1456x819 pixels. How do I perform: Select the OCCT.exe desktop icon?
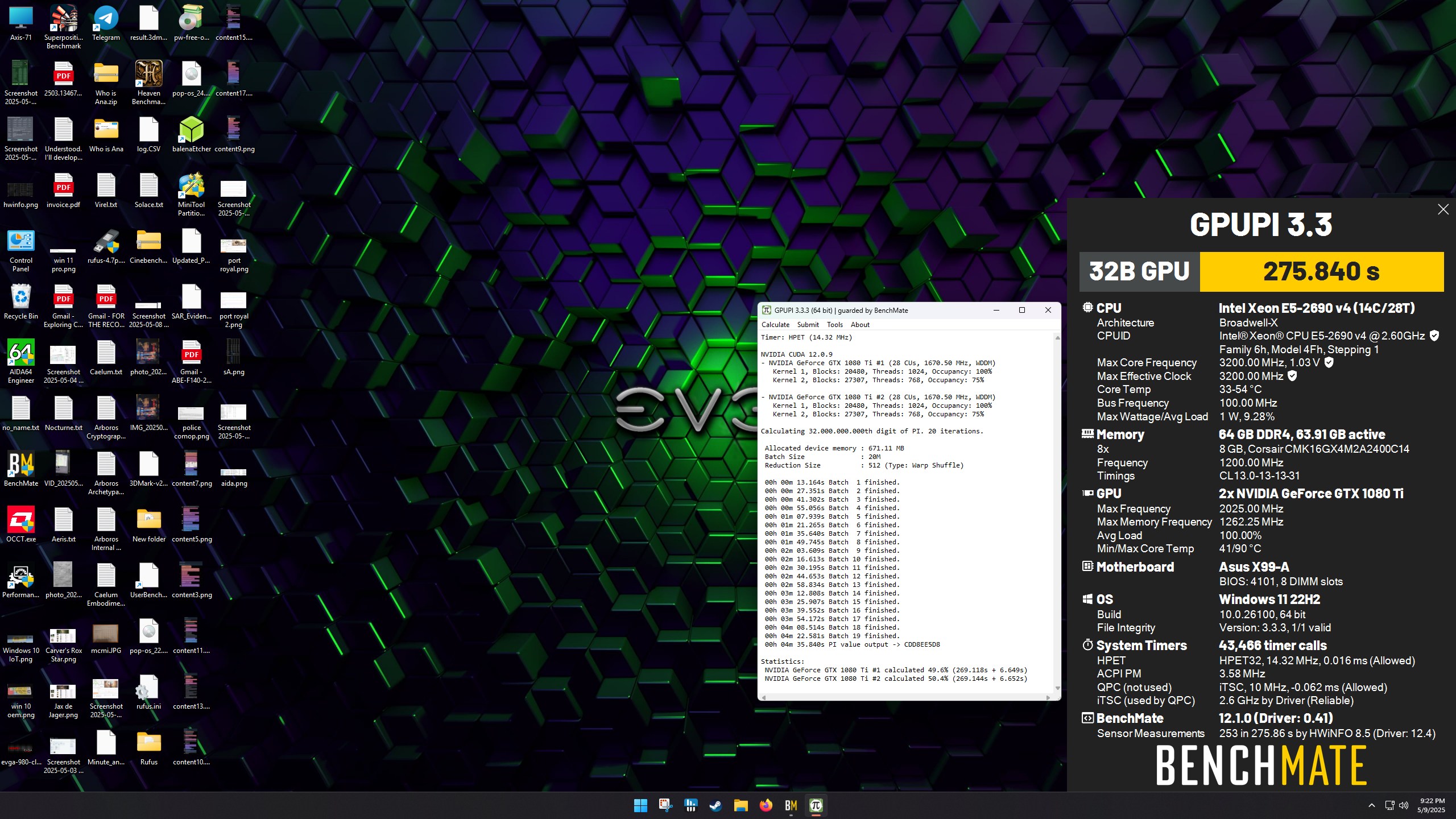coord(21,525)
